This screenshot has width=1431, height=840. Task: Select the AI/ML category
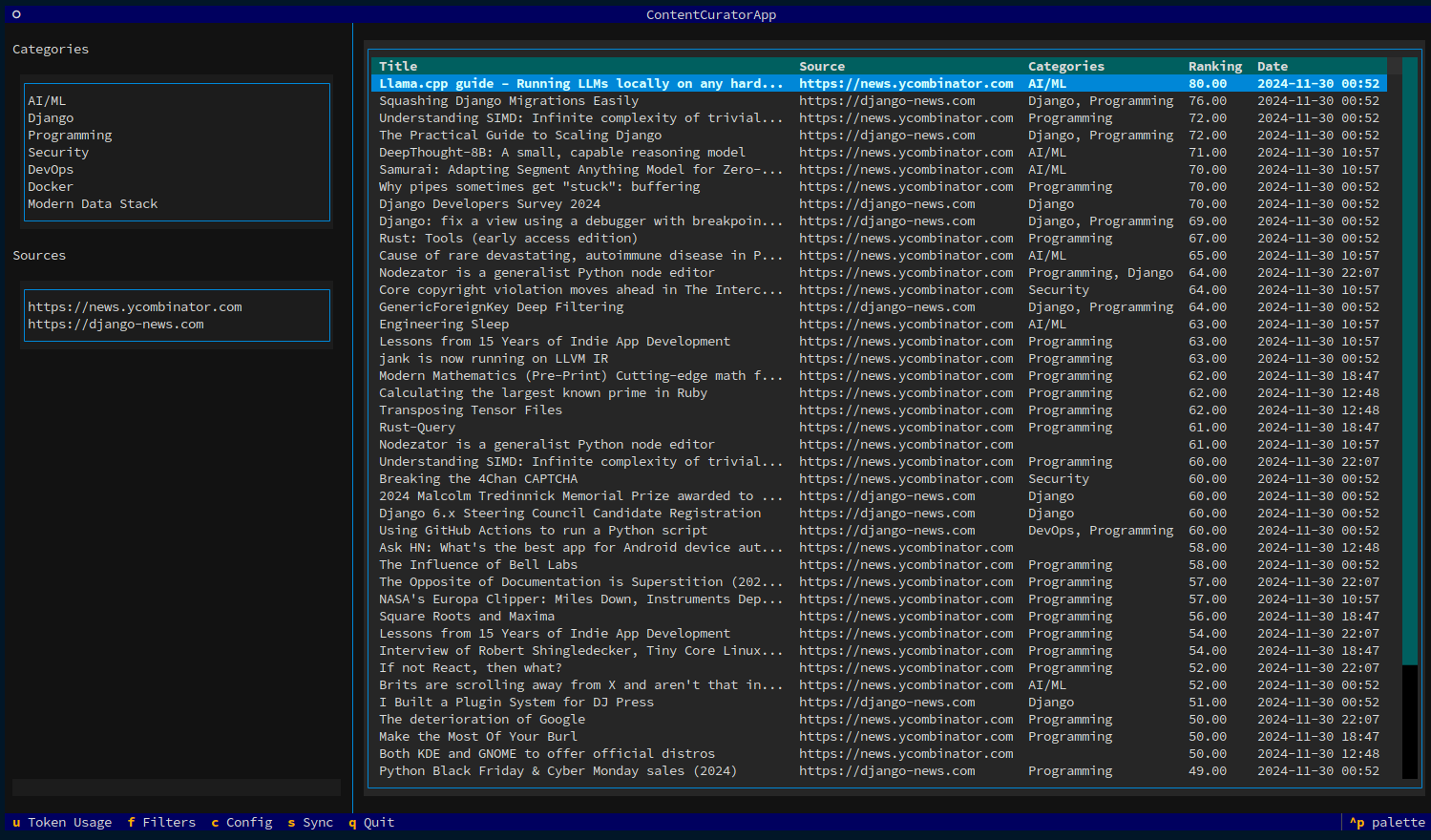coord(47,100)
